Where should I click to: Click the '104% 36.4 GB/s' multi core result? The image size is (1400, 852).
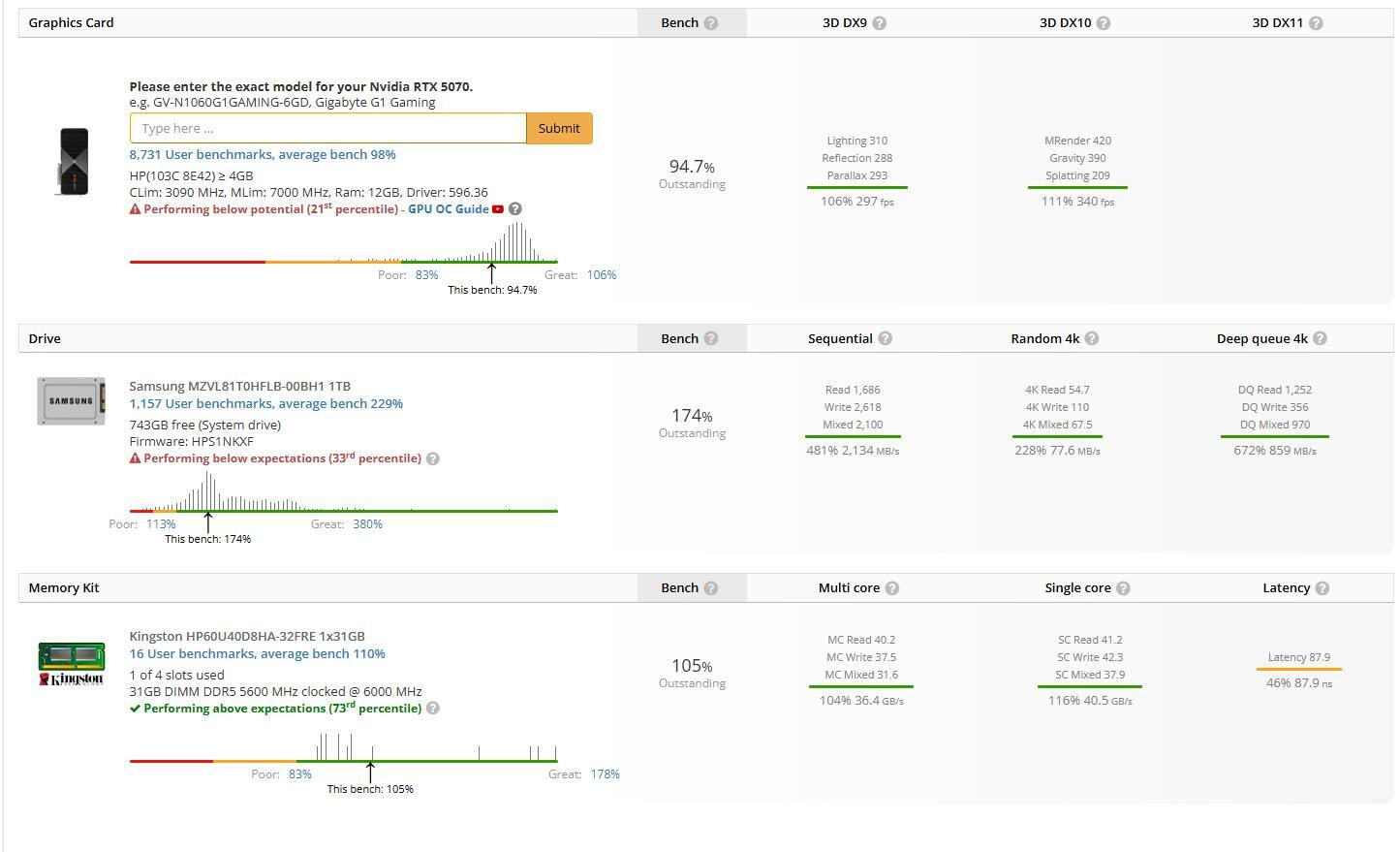[861, 701]
